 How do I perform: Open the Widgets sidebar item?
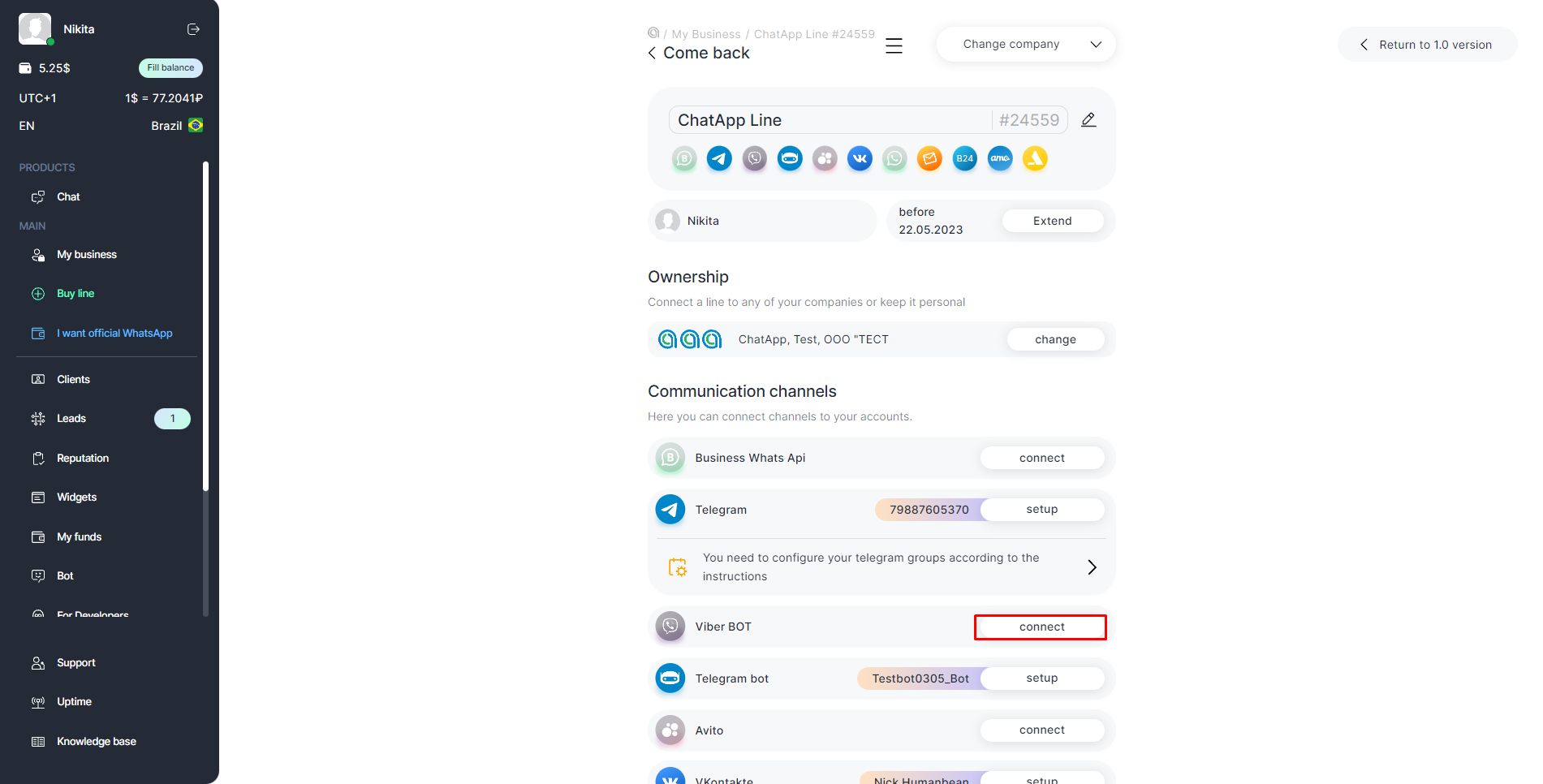pos(76,498)
